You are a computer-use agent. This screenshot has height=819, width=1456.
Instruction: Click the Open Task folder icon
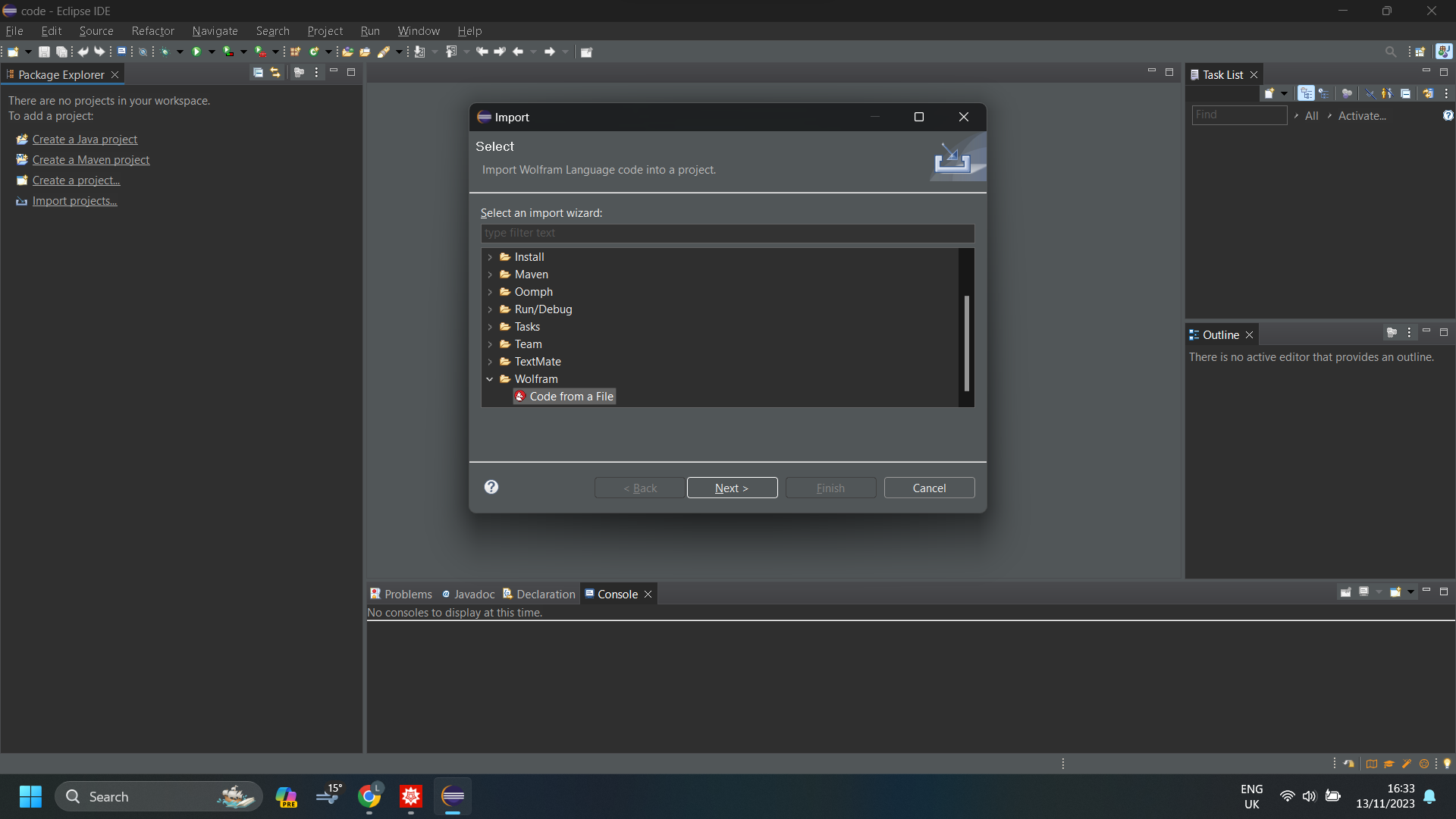click(365, 52)
